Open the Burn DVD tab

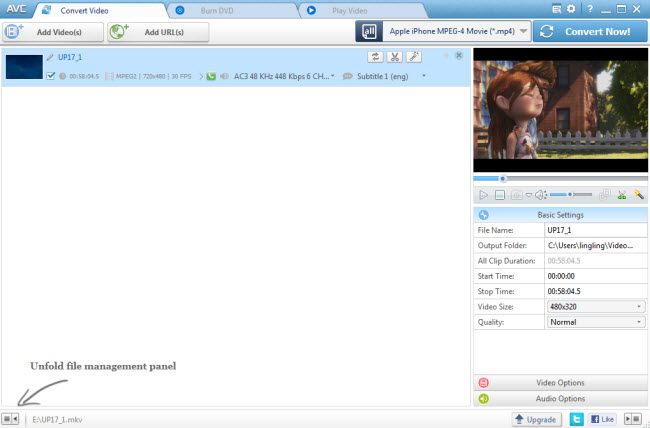coord(232,10)
